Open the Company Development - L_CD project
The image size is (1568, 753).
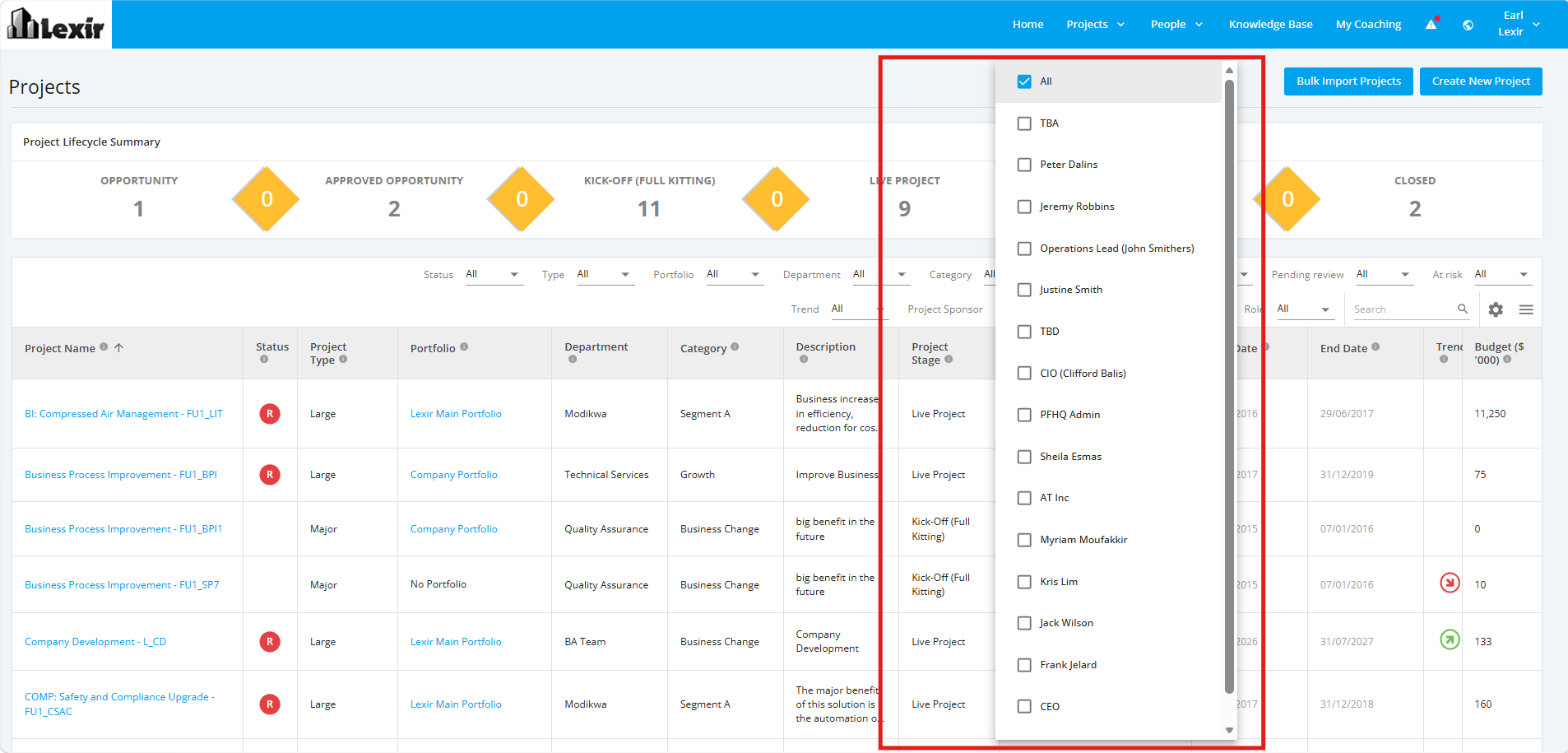(x=95, y=642)
